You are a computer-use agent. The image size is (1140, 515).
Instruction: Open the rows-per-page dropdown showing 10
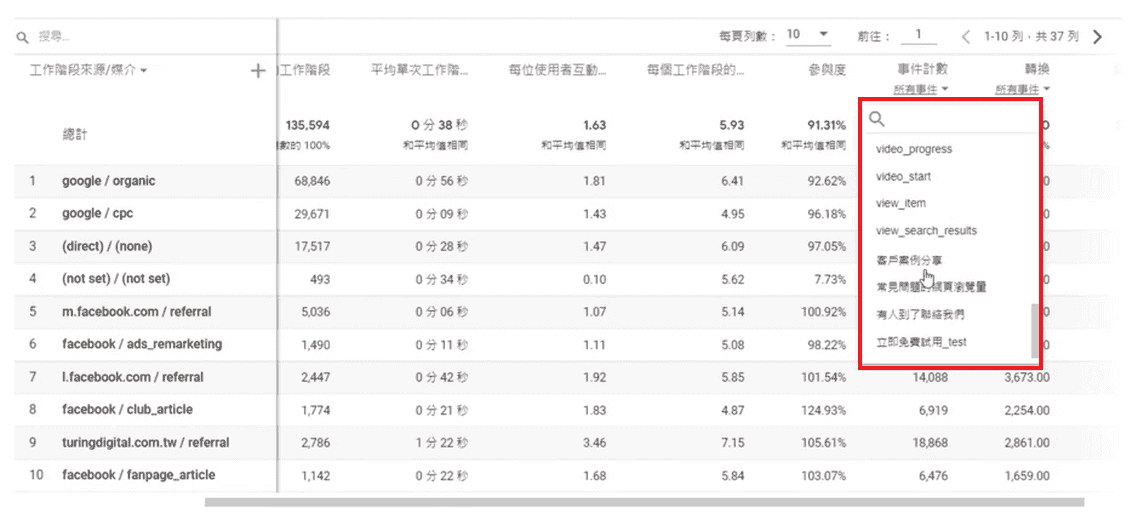(x=808, y=34)
